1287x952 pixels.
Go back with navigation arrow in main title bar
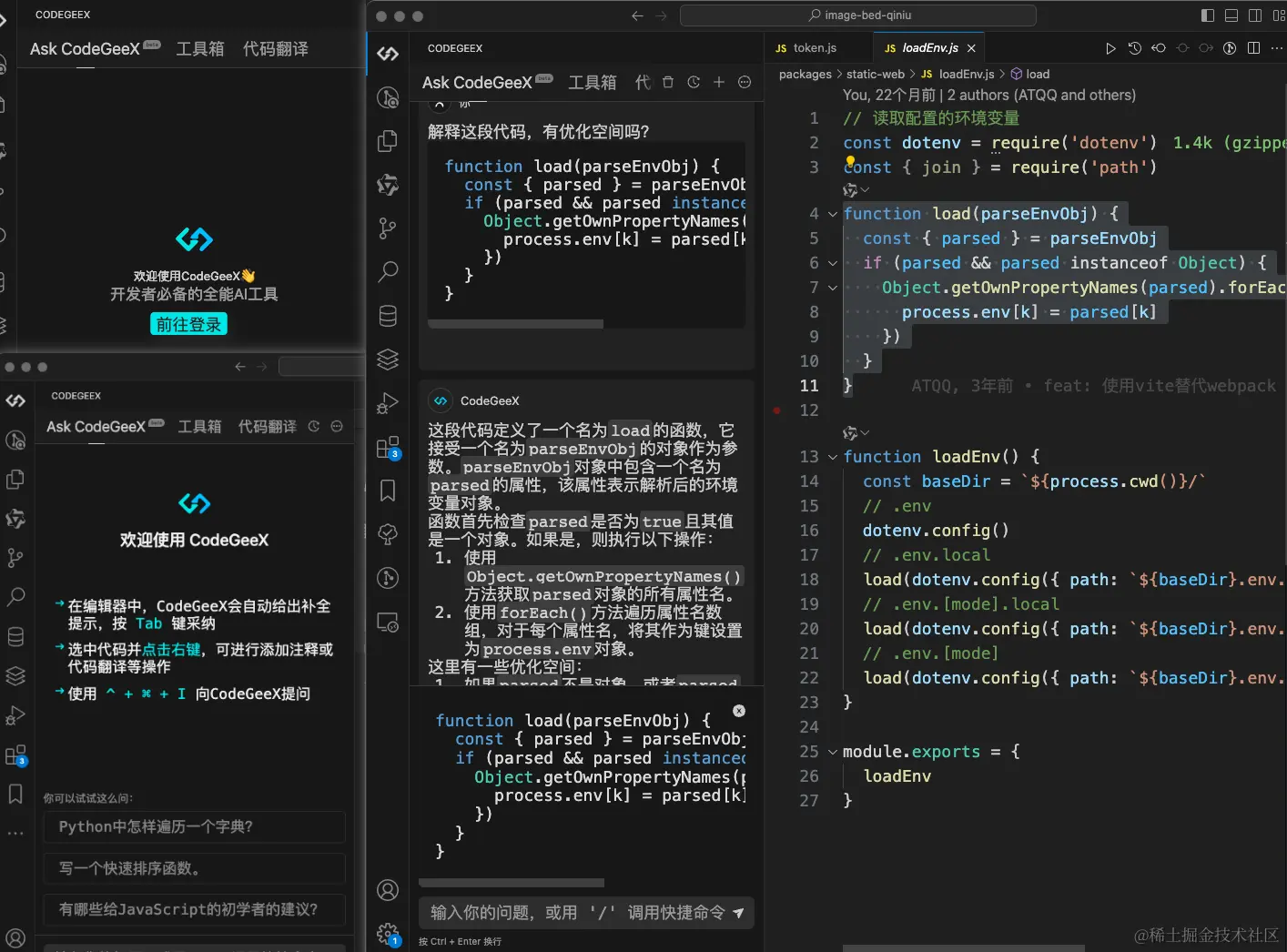click(637, 15)
